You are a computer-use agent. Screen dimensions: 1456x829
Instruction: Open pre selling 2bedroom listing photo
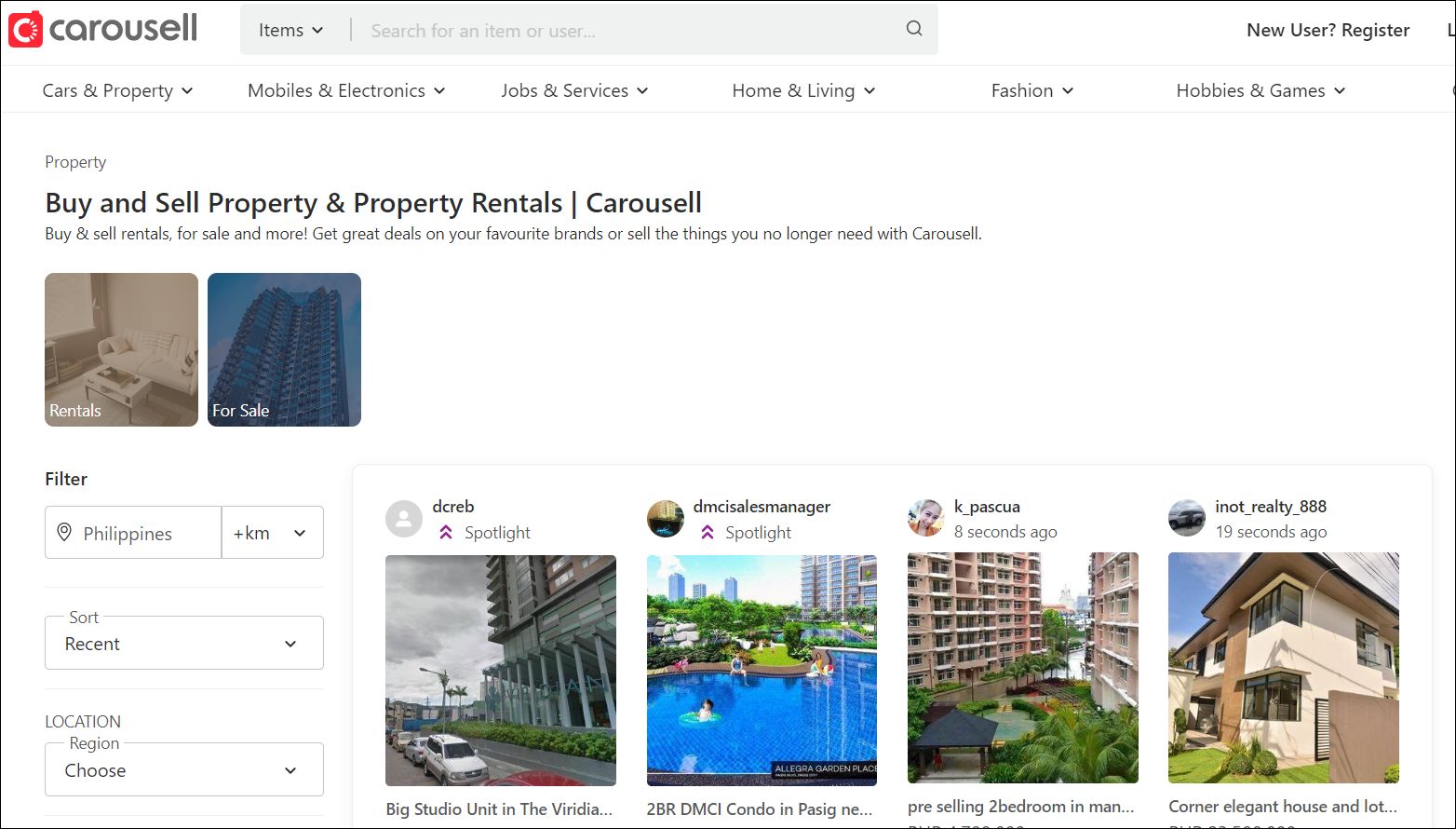[1023, 668]
